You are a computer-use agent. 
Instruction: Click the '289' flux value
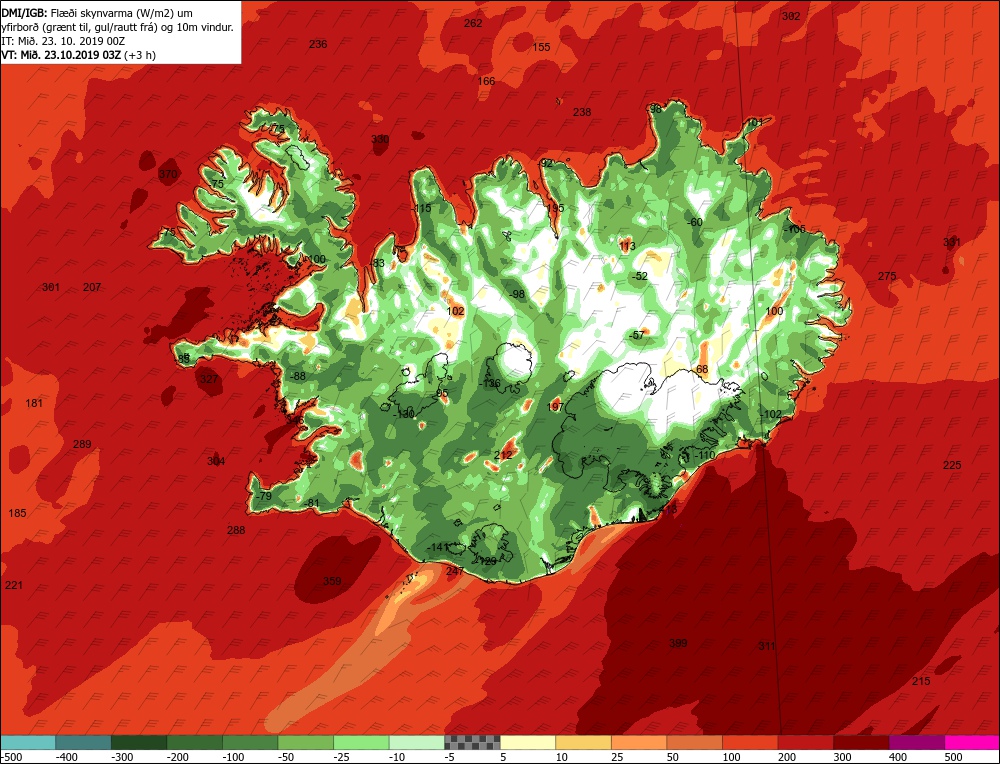click(82, 444)
